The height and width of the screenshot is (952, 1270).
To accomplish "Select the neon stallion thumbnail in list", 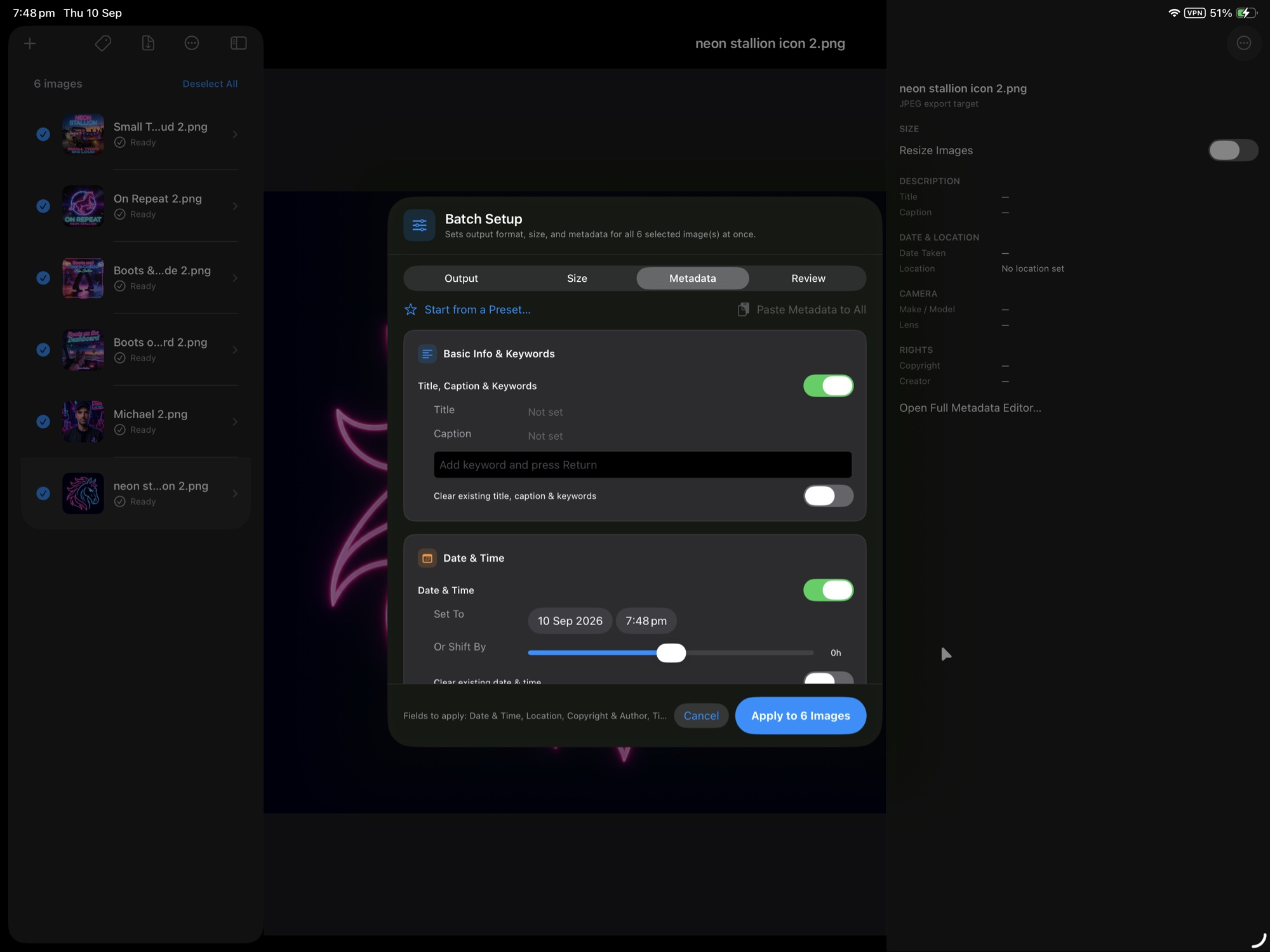I will coord(83,493).
